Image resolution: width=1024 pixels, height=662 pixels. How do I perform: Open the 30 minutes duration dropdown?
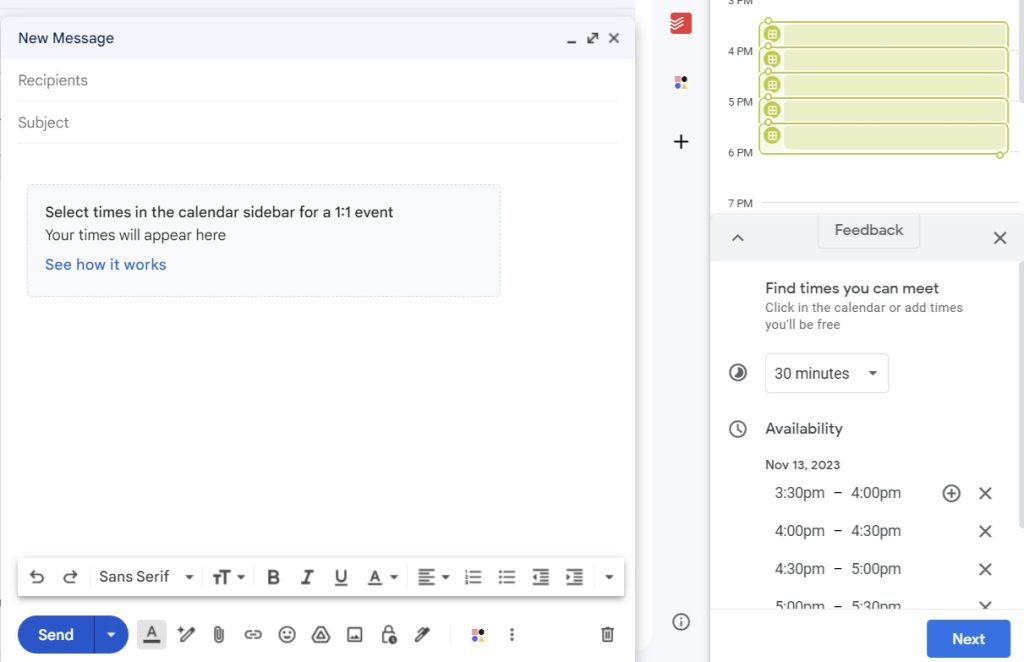[x=826, y=373]
